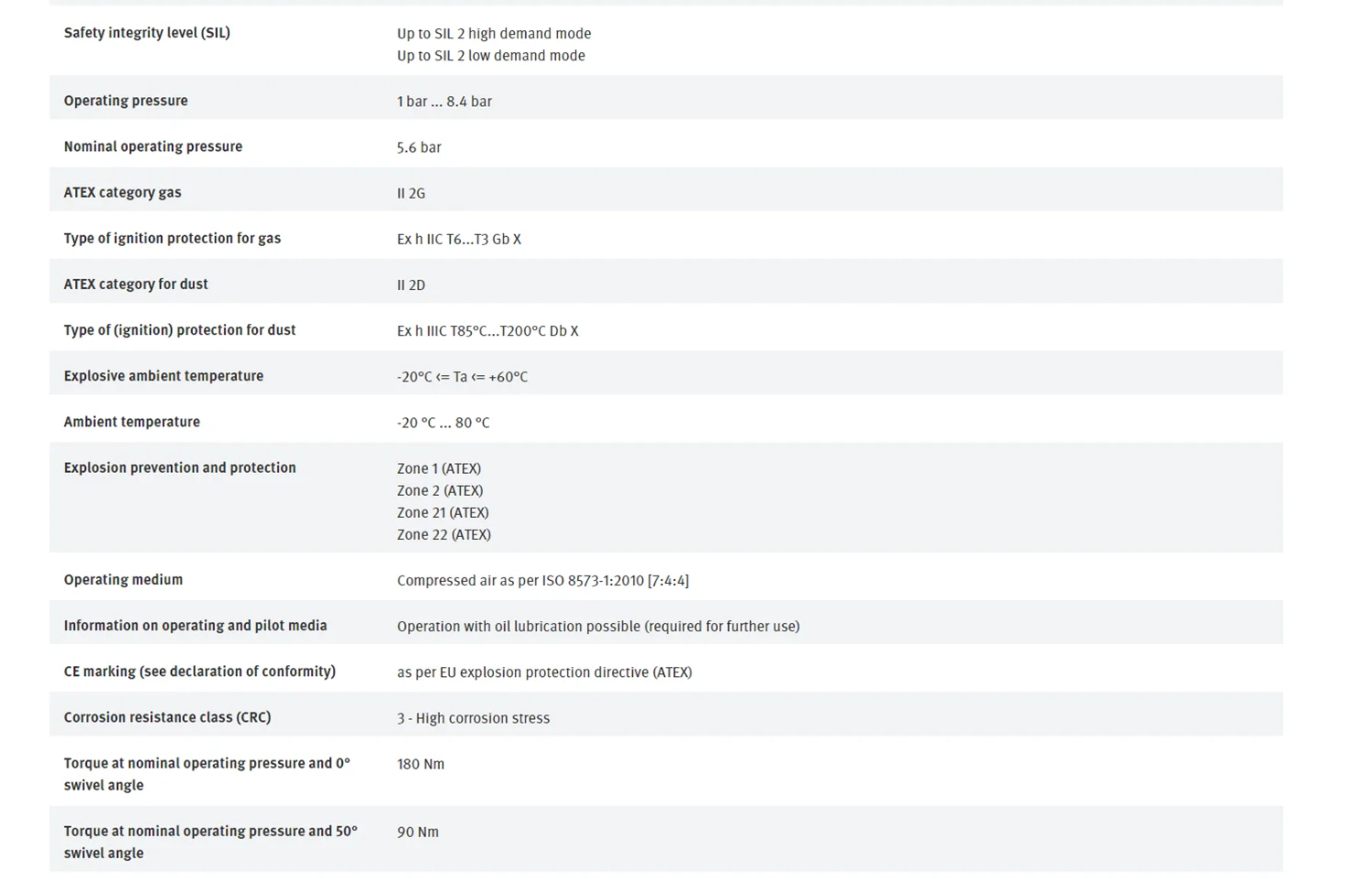
Task: Click the Information on operating and pilot media label
Action: [195, 626]
